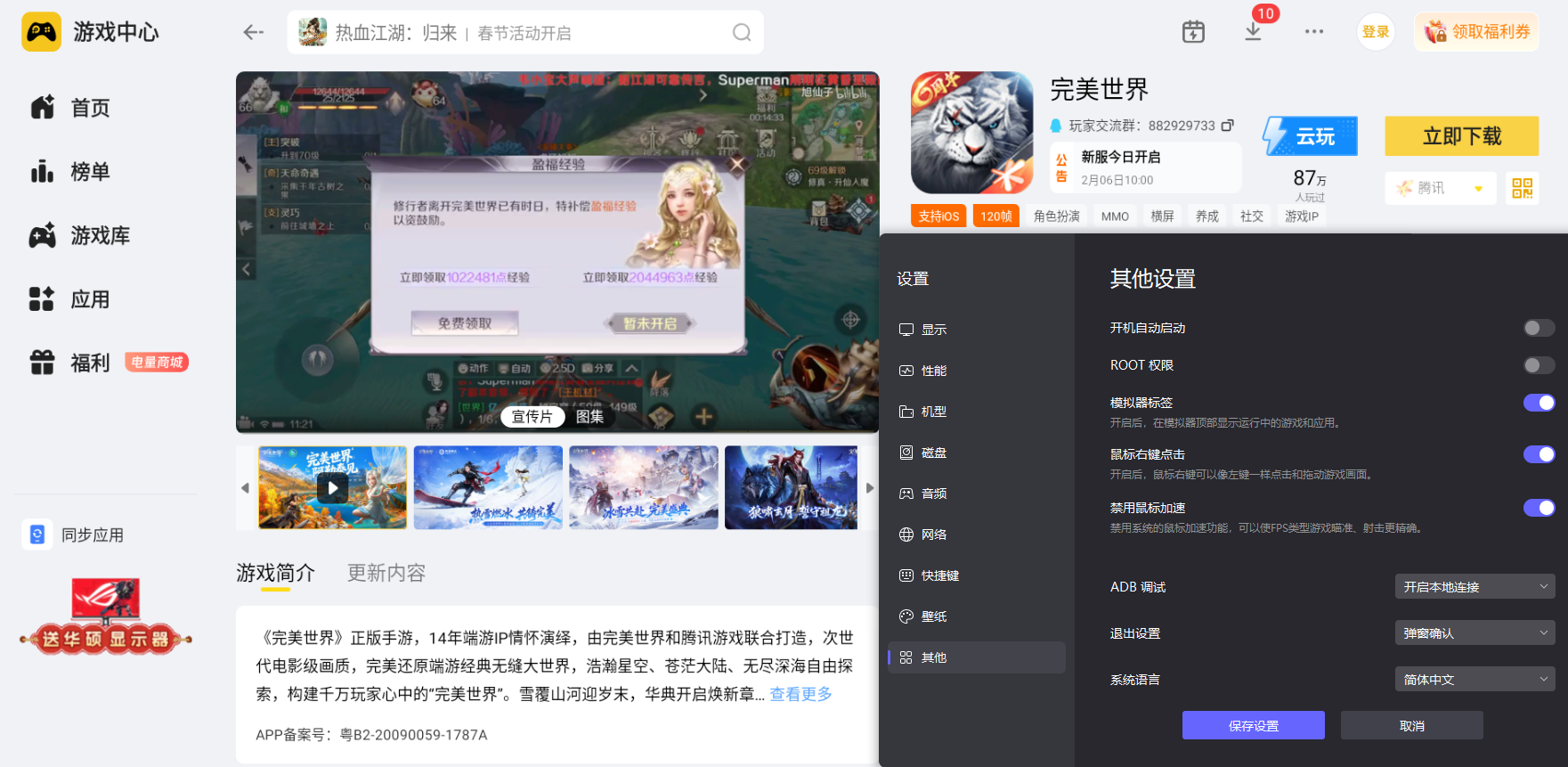Click the MMO tag

click(x=1115, y=216)
